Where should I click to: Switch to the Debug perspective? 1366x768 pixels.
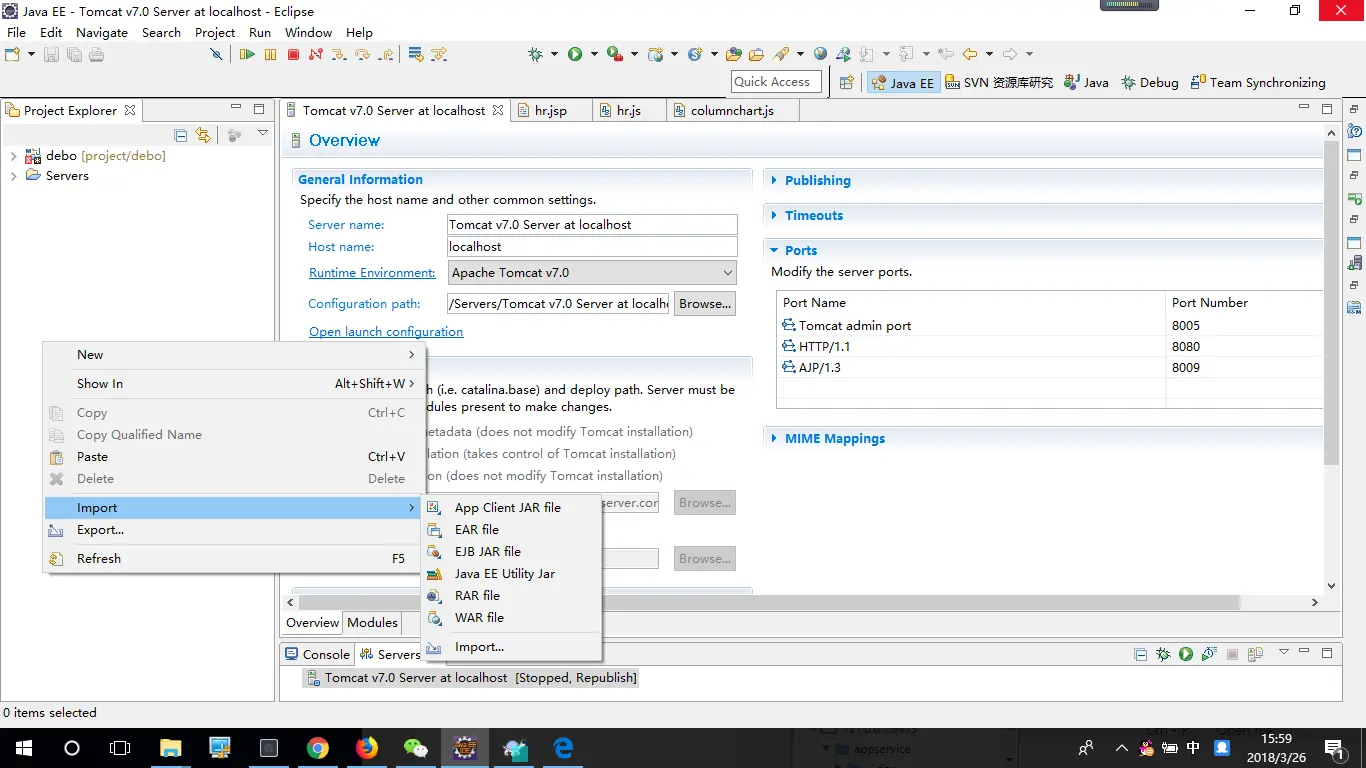tap(1149, 83)
